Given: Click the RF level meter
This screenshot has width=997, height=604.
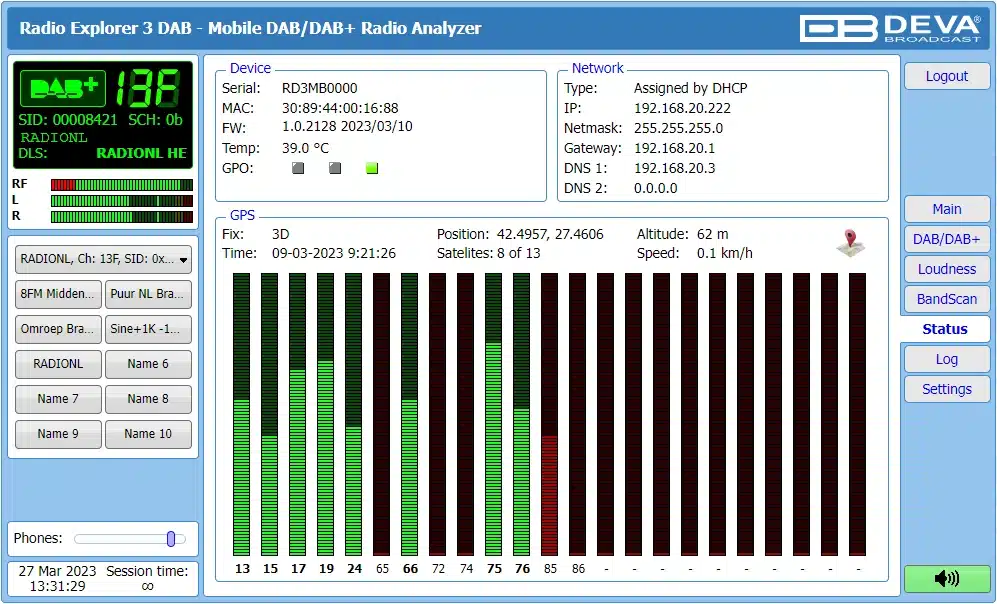Looking at the screenshot, I should coord(121,185).
